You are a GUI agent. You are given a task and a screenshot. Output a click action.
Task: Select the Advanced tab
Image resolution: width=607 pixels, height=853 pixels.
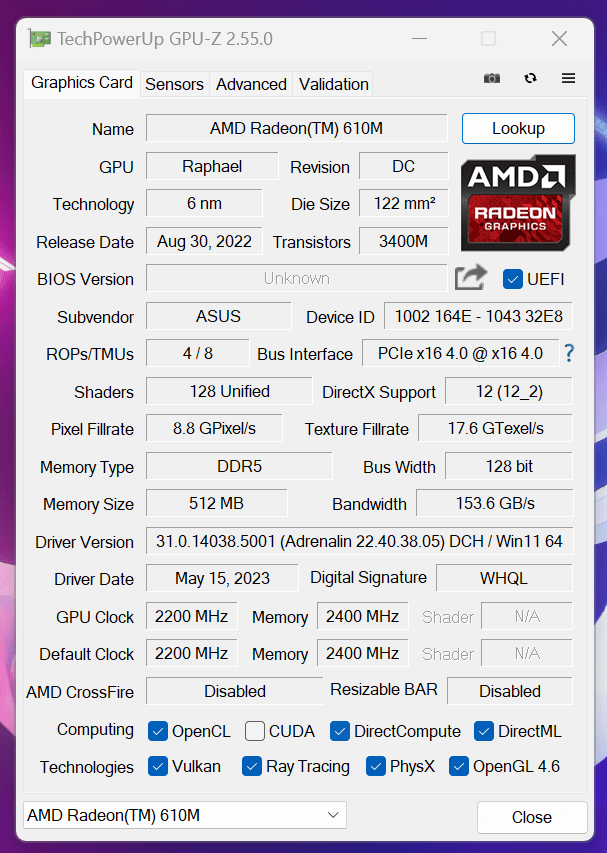tap(251, 84)
